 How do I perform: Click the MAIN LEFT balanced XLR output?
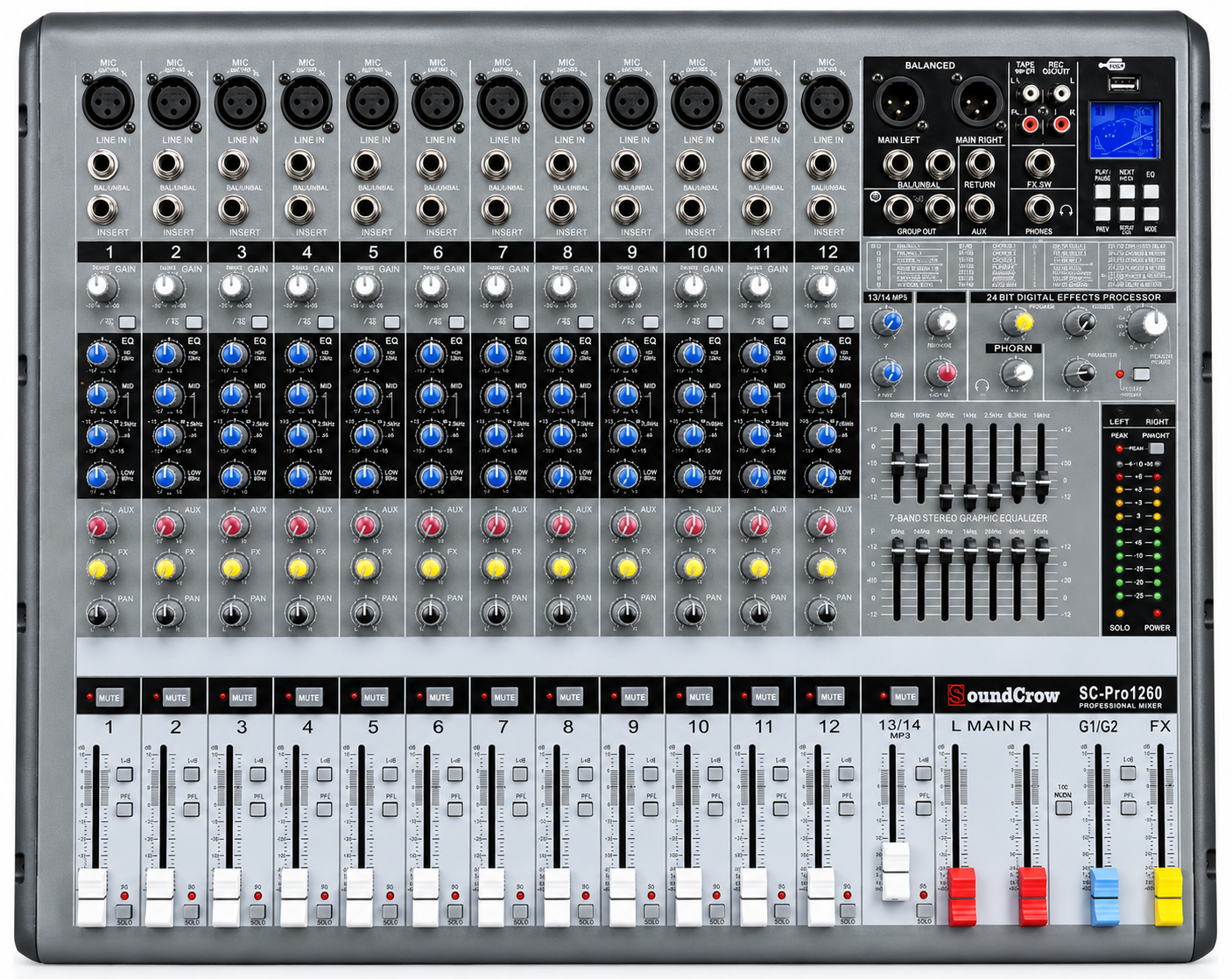pos(899,102)
